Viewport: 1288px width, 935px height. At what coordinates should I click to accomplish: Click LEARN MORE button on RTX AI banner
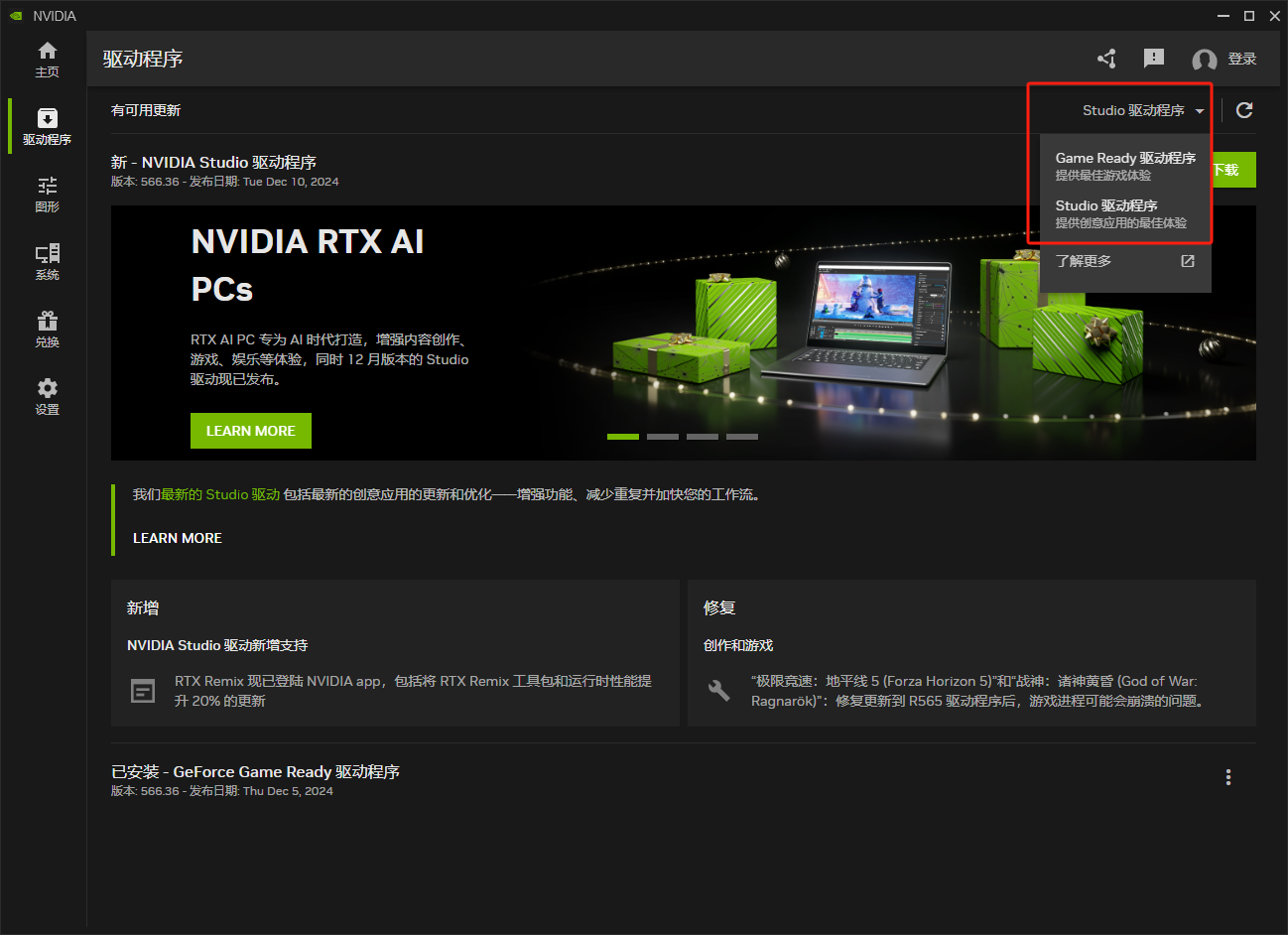point(251,431)
